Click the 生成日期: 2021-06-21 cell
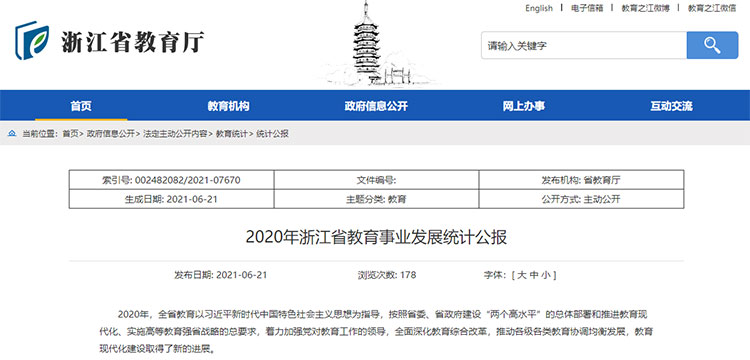Viewport: 750px width, 360px height. pyautogui.click(x=172, y=199)
